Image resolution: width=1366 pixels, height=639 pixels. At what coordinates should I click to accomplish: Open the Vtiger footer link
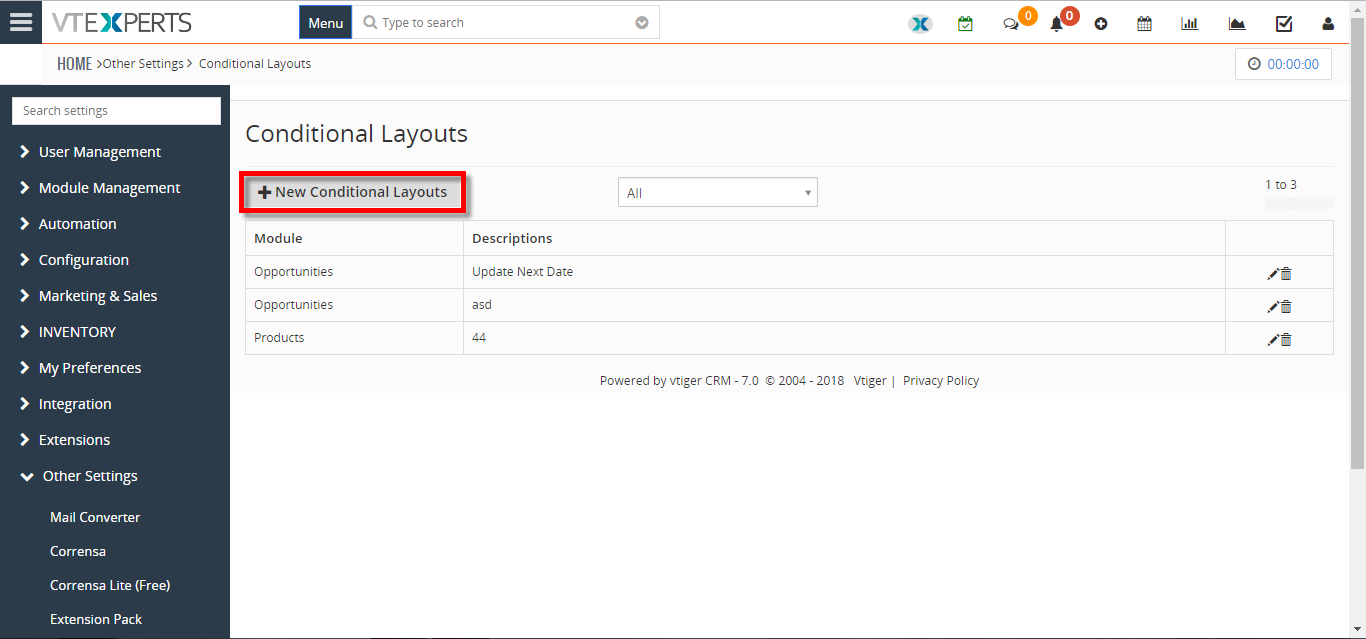click(x=870, y=381)
